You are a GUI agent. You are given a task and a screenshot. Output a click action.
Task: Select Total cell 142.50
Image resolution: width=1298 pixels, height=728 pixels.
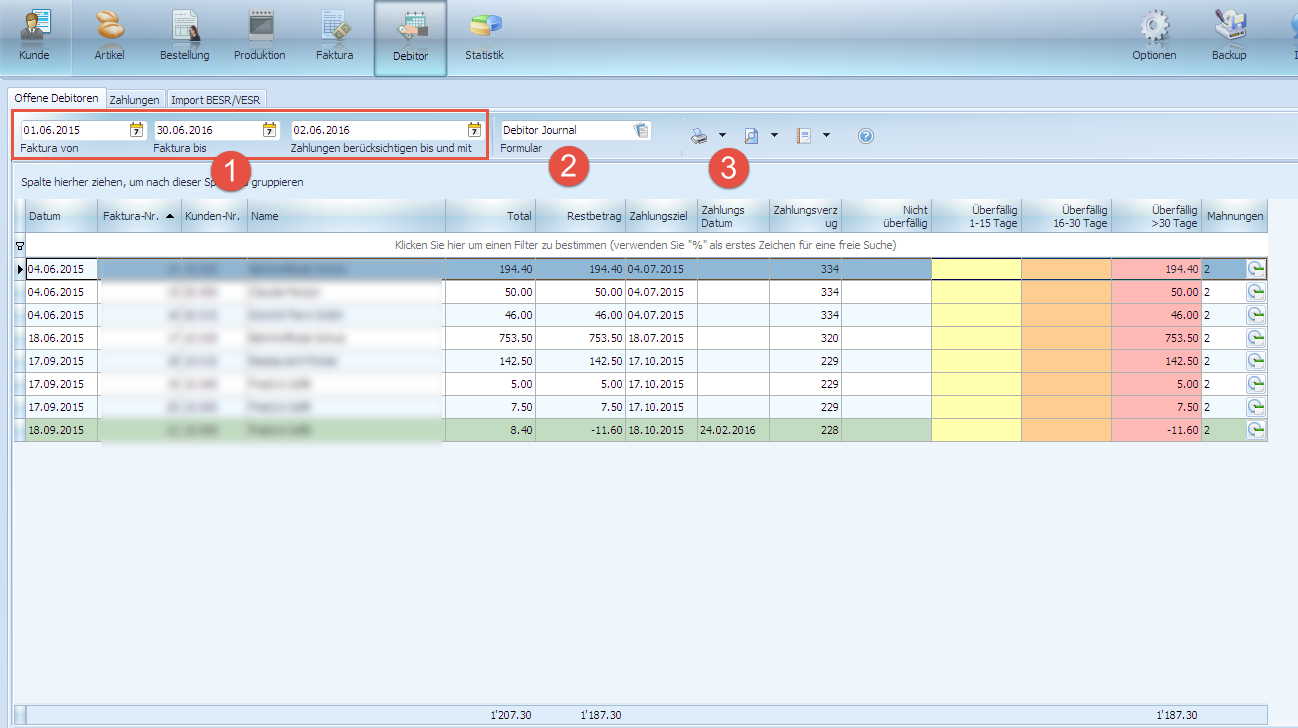pyautogui.click(x=490, y=361)
